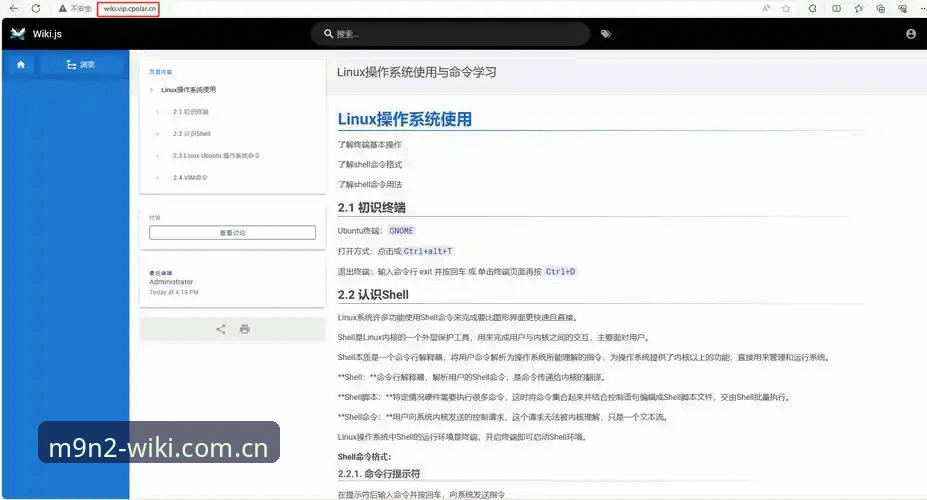Click the 2.1 初识终端 heading

[x=371, y=207]
